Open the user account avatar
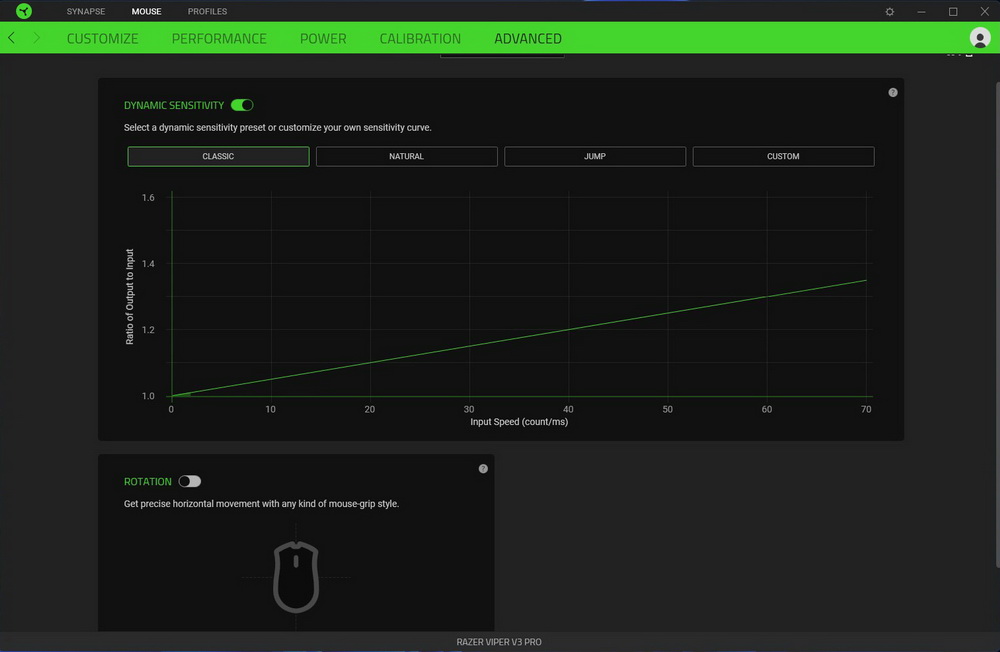1000x652 pixels. click(x=979, y=38)
